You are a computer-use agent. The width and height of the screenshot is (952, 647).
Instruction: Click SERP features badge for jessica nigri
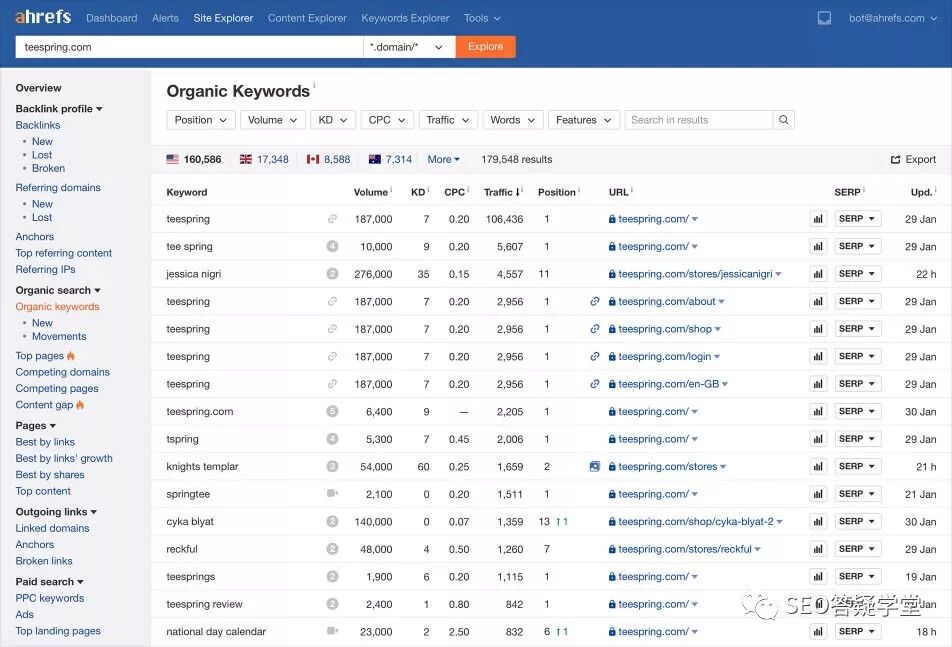(x=332, y=274)
